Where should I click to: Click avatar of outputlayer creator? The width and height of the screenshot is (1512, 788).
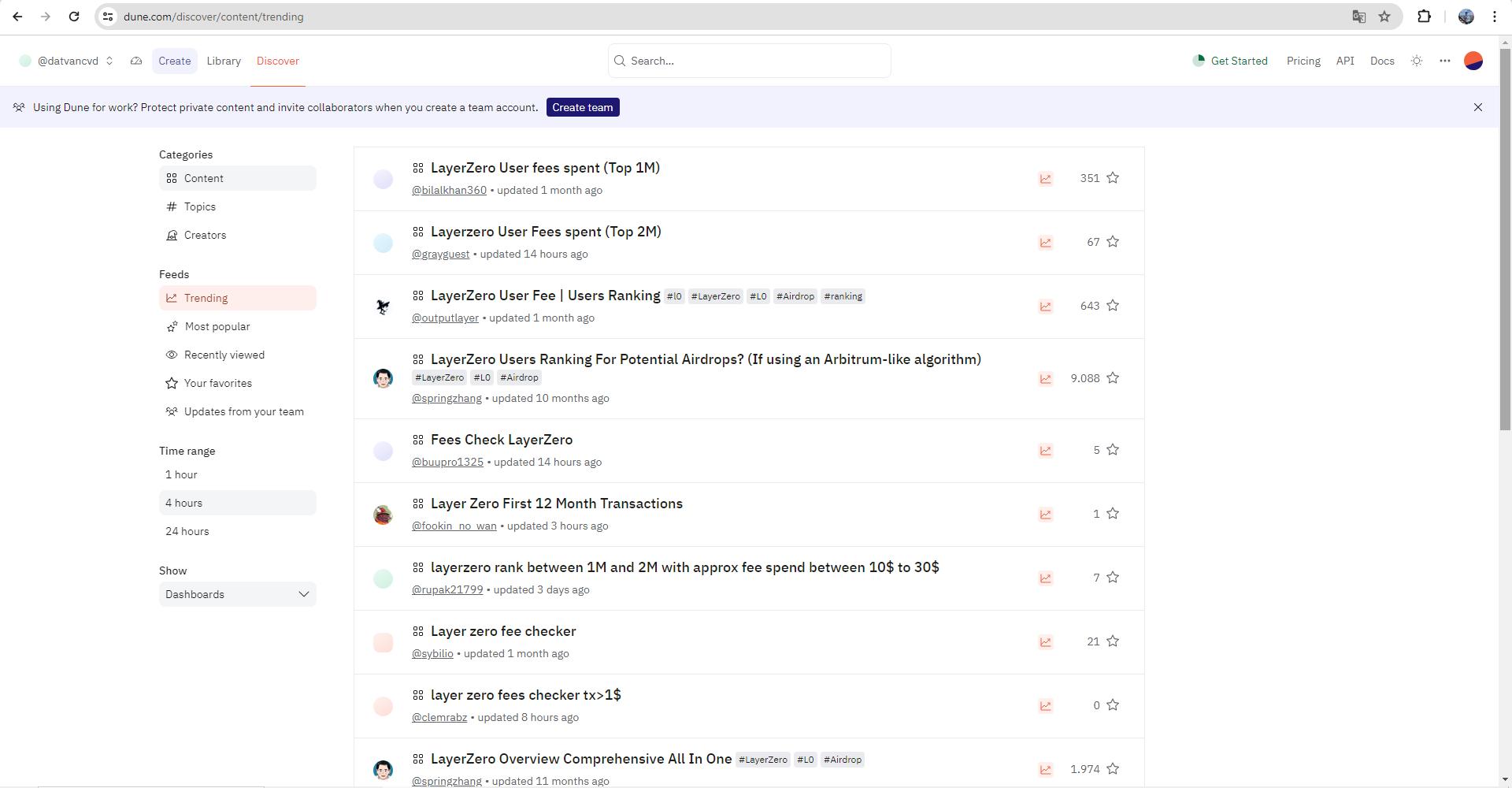383,307
